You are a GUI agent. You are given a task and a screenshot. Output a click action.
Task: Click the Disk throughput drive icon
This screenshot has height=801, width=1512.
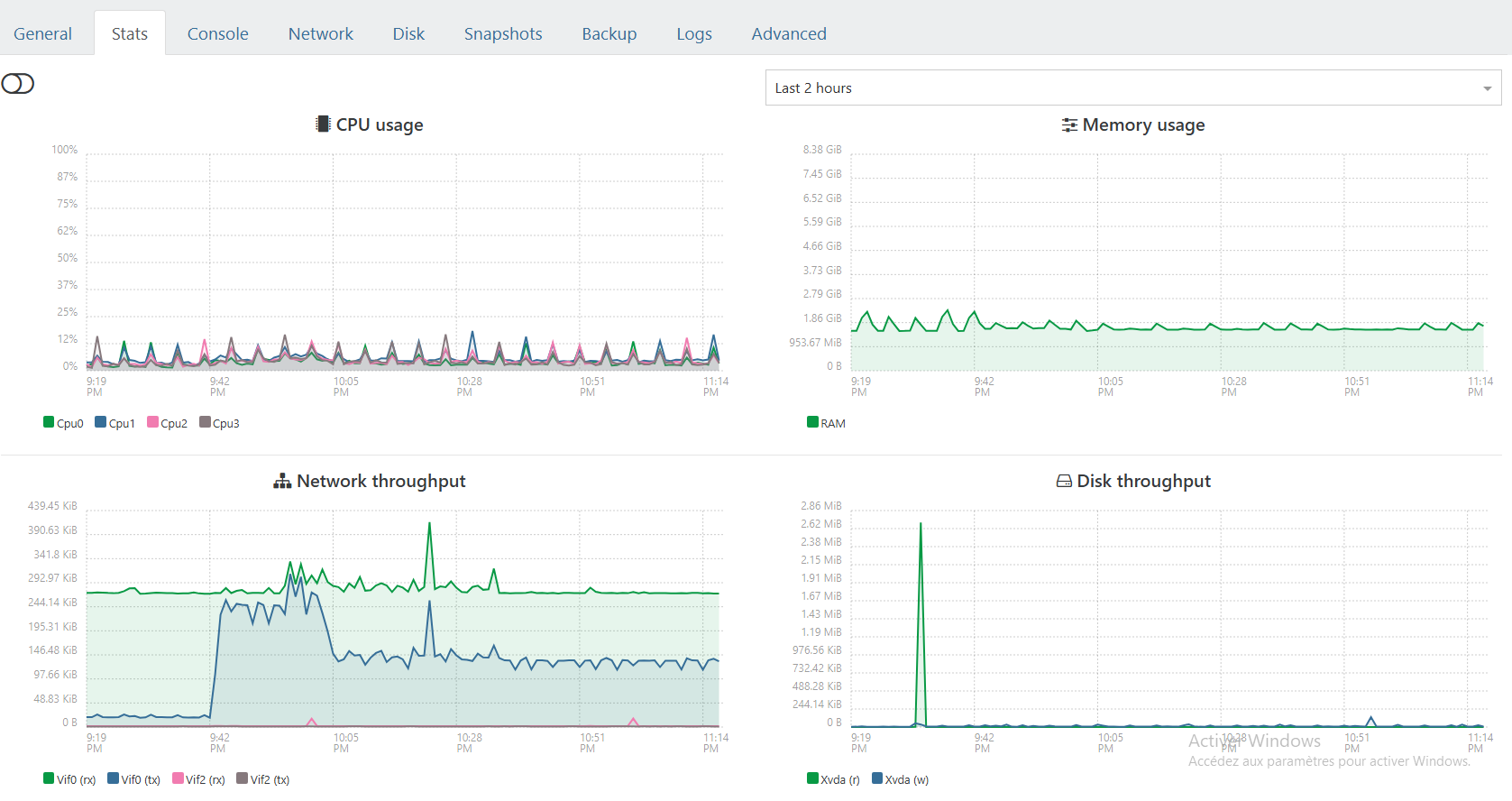click(x=1064, y=482)
